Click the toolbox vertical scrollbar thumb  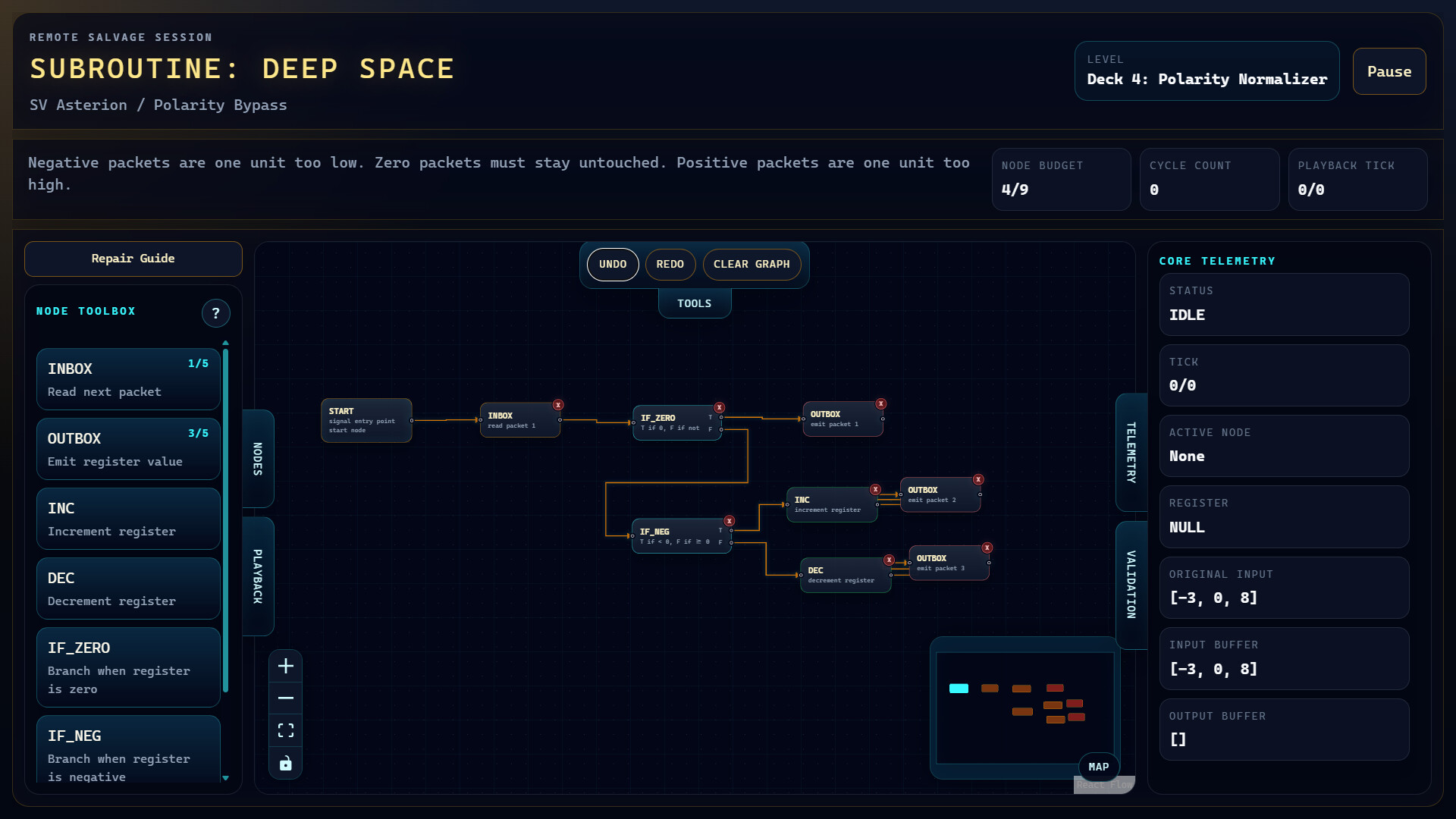click(225, 519)
